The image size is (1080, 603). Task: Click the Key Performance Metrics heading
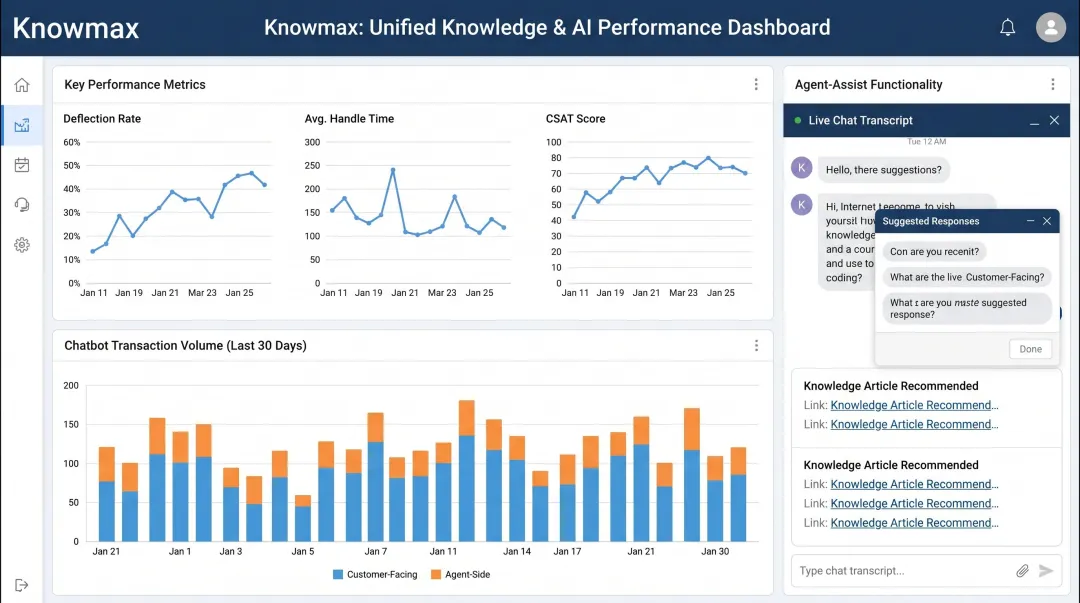(135, 85)
